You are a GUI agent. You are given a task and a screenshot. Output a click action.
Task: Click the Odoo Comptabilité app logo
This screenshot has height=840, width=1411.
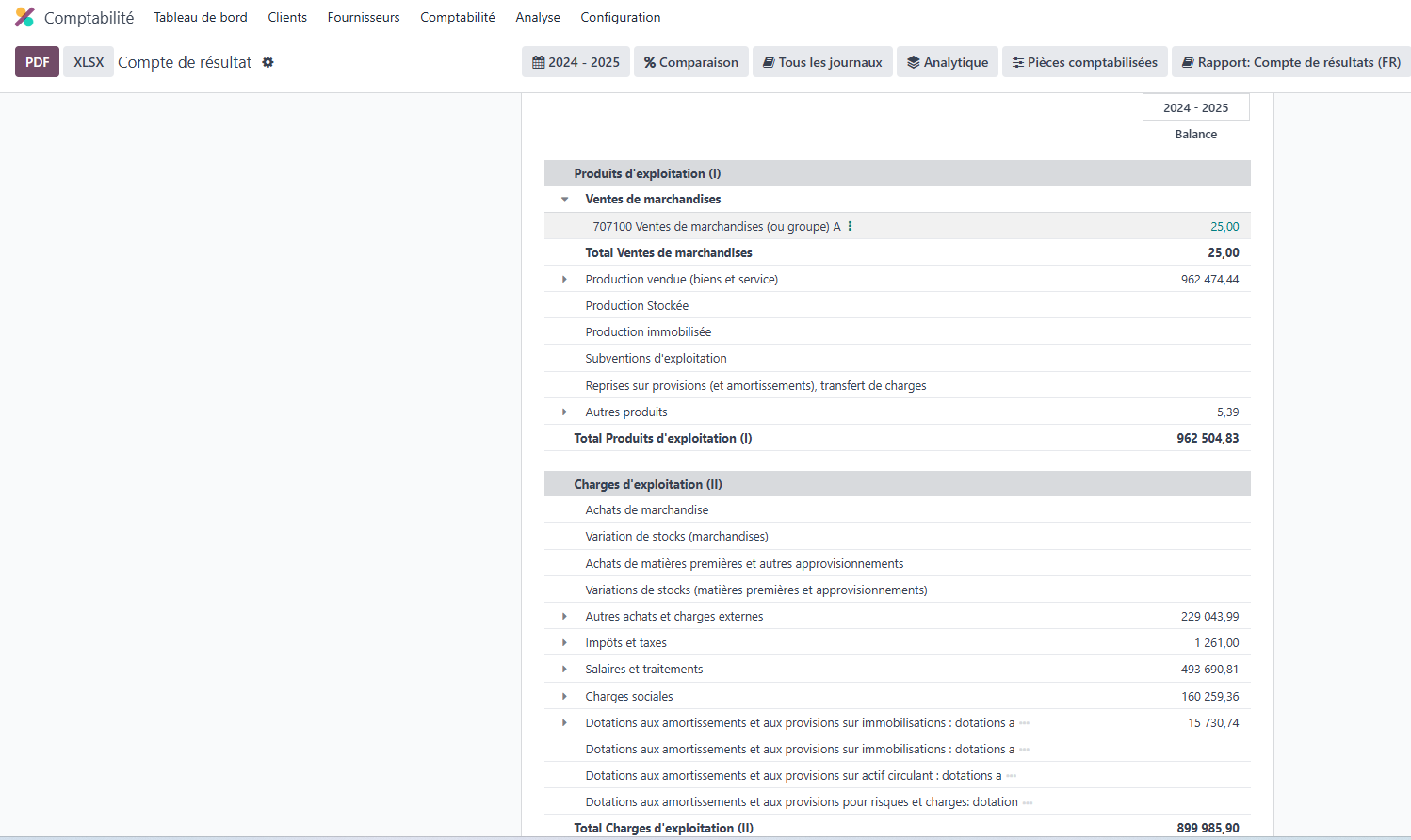tap(24, 17)
